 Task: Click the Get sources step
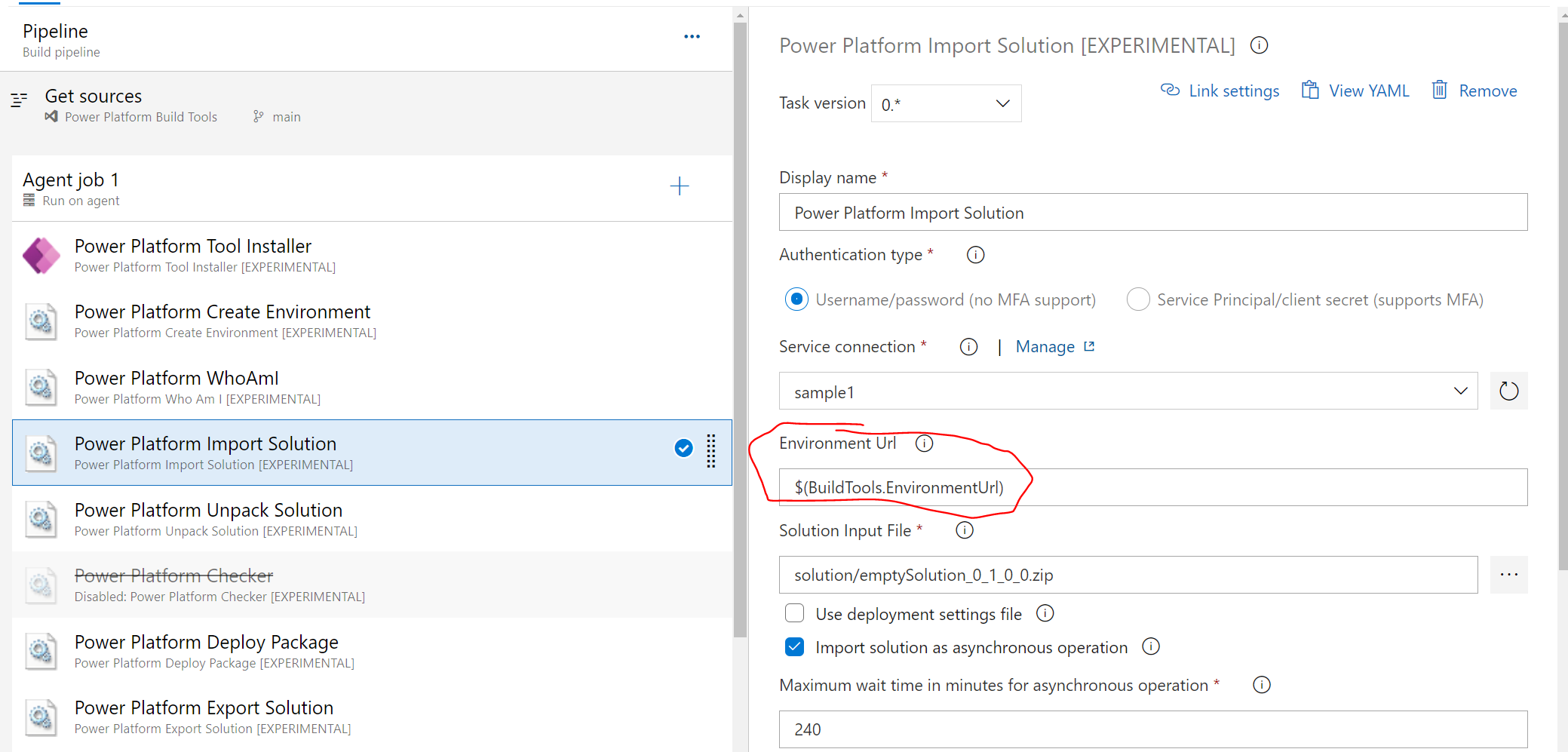click(x=94, y=96)
